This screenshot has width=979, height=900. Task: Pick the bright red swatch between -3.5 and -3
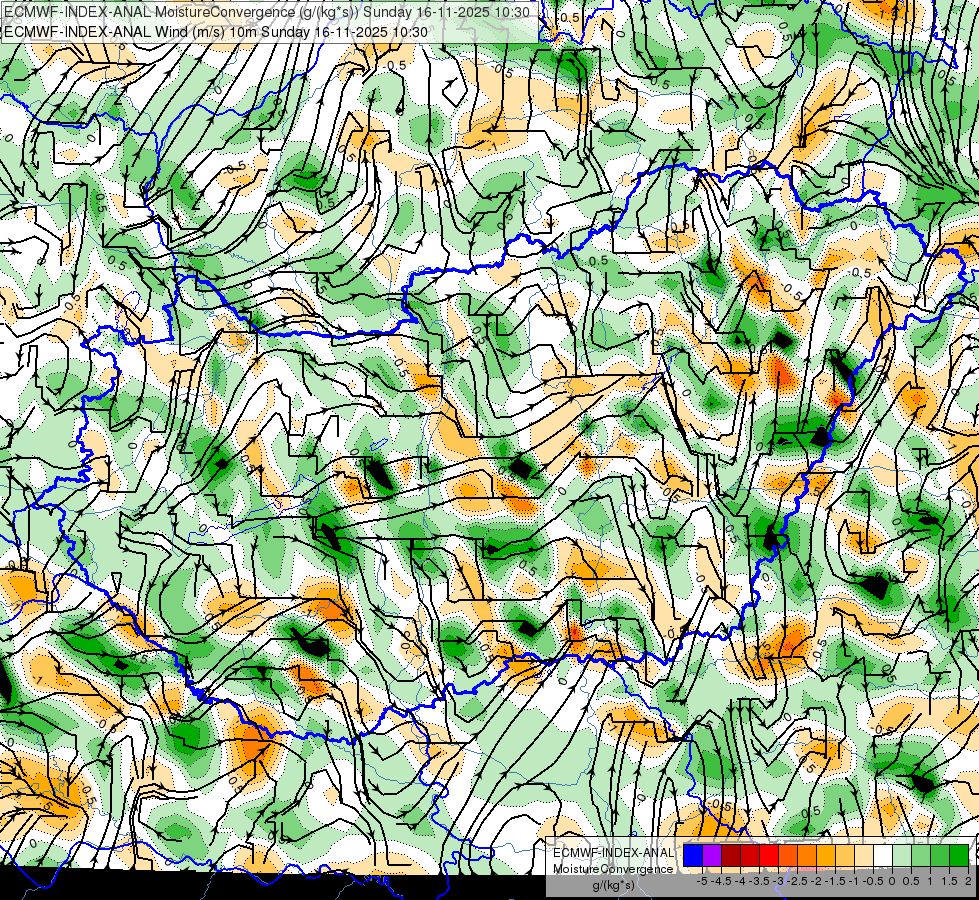pos(769,855)
